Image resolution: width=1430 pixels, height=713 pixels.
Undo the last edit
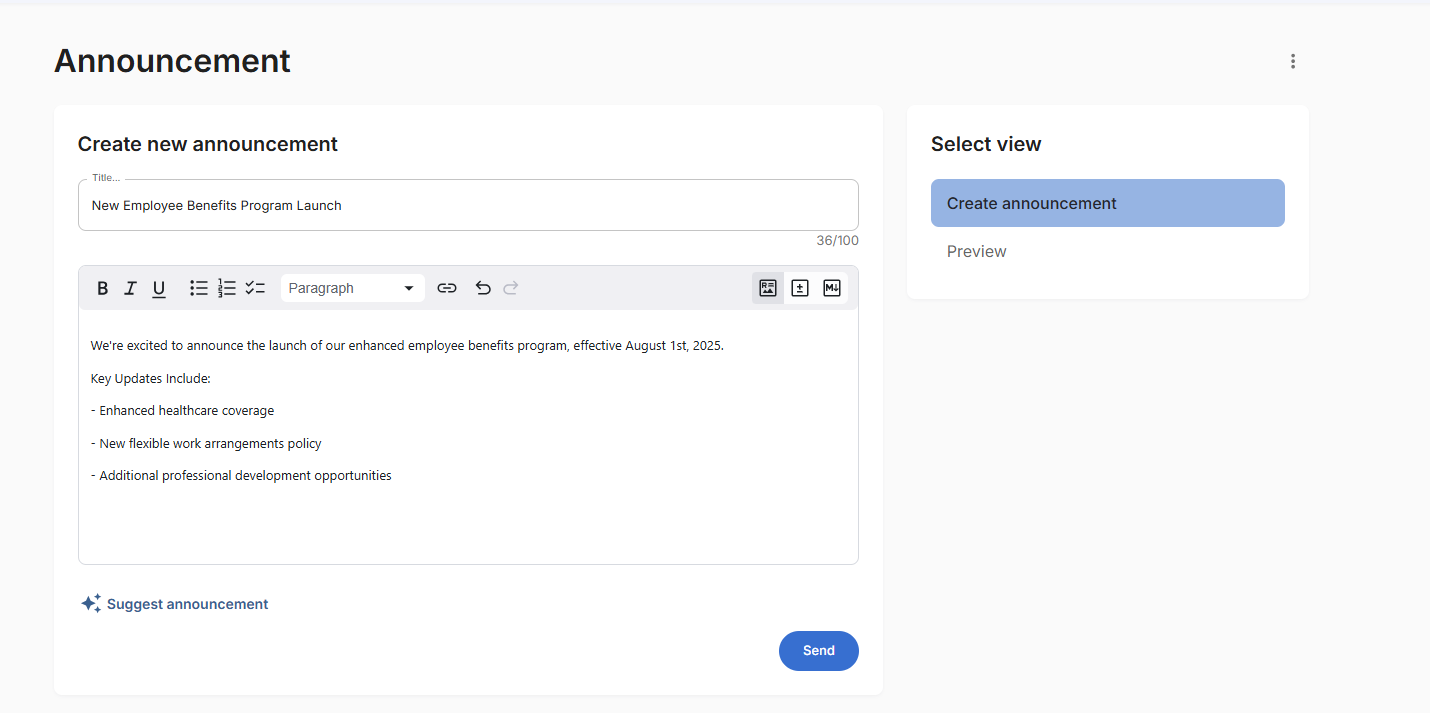coord(483,288)
